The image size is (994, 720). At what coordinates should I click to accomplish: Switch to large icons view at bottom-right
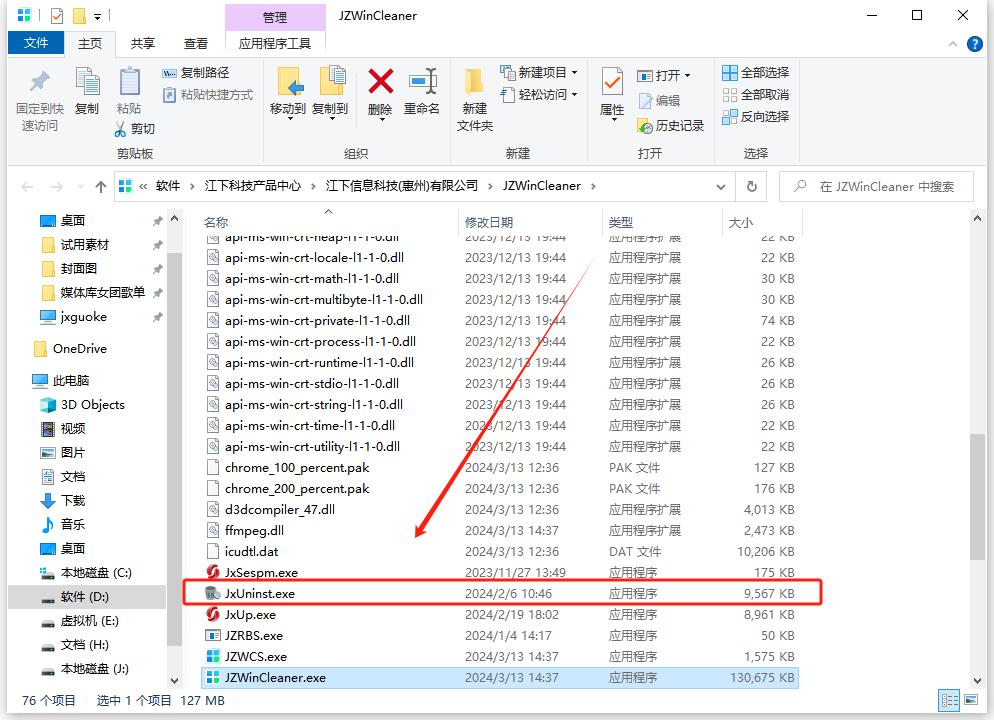click(x=972, y=701)
